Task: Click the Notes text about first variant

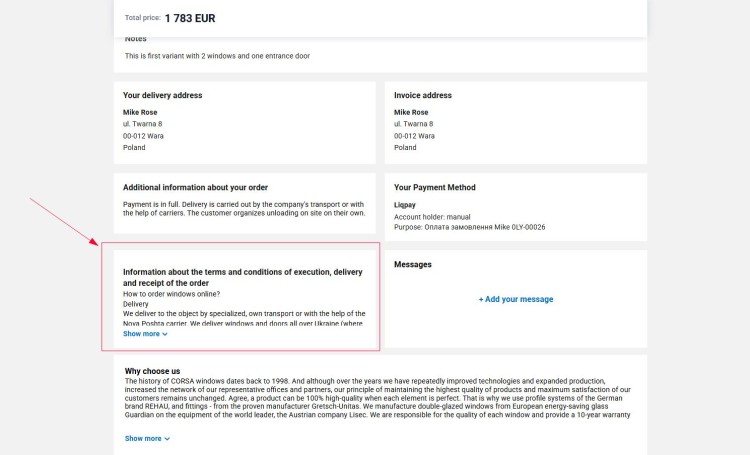Action: (217, 56)
